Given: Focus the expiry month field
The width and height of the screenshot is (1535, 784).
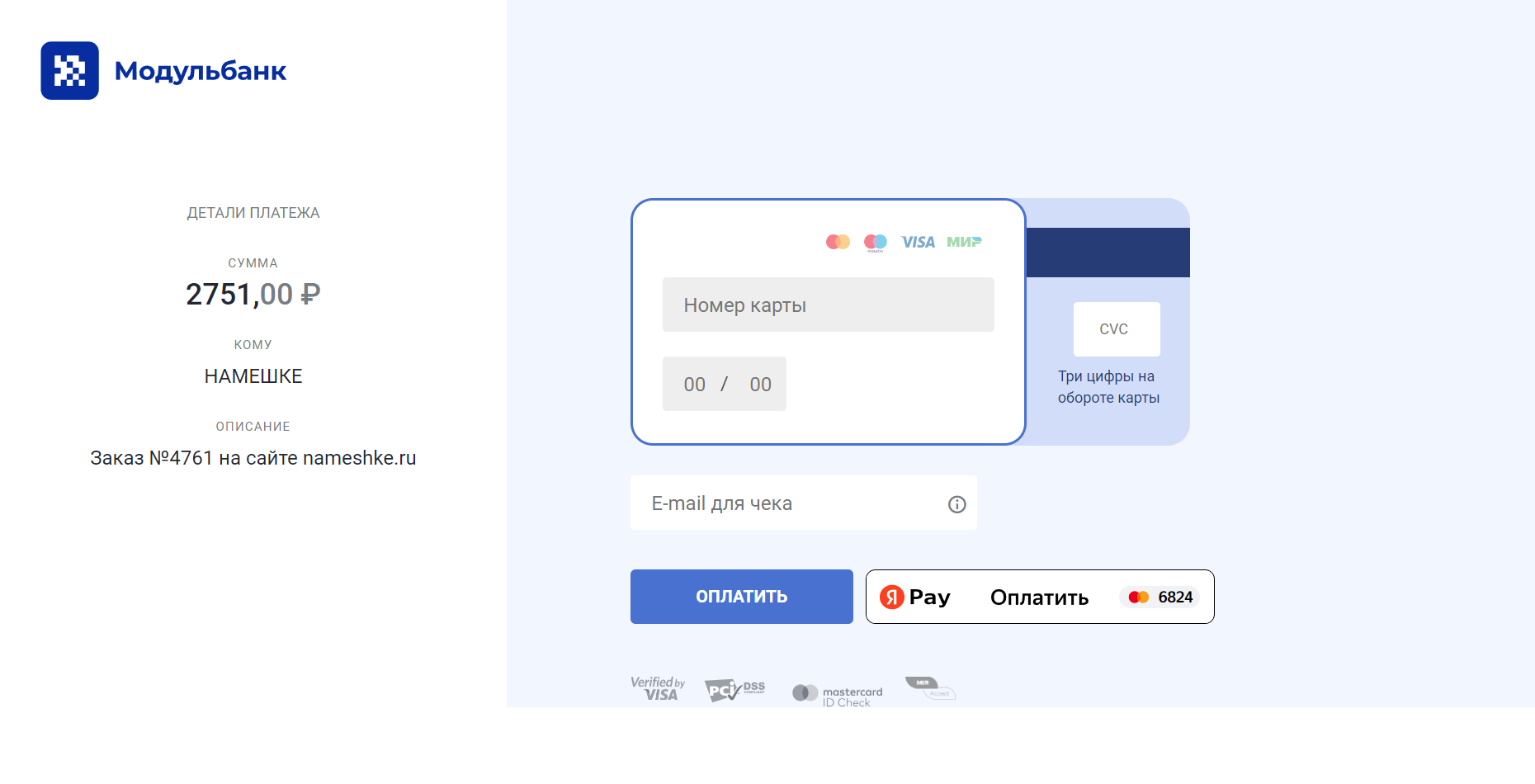Looking at the screenshot, I should point(695,384).
